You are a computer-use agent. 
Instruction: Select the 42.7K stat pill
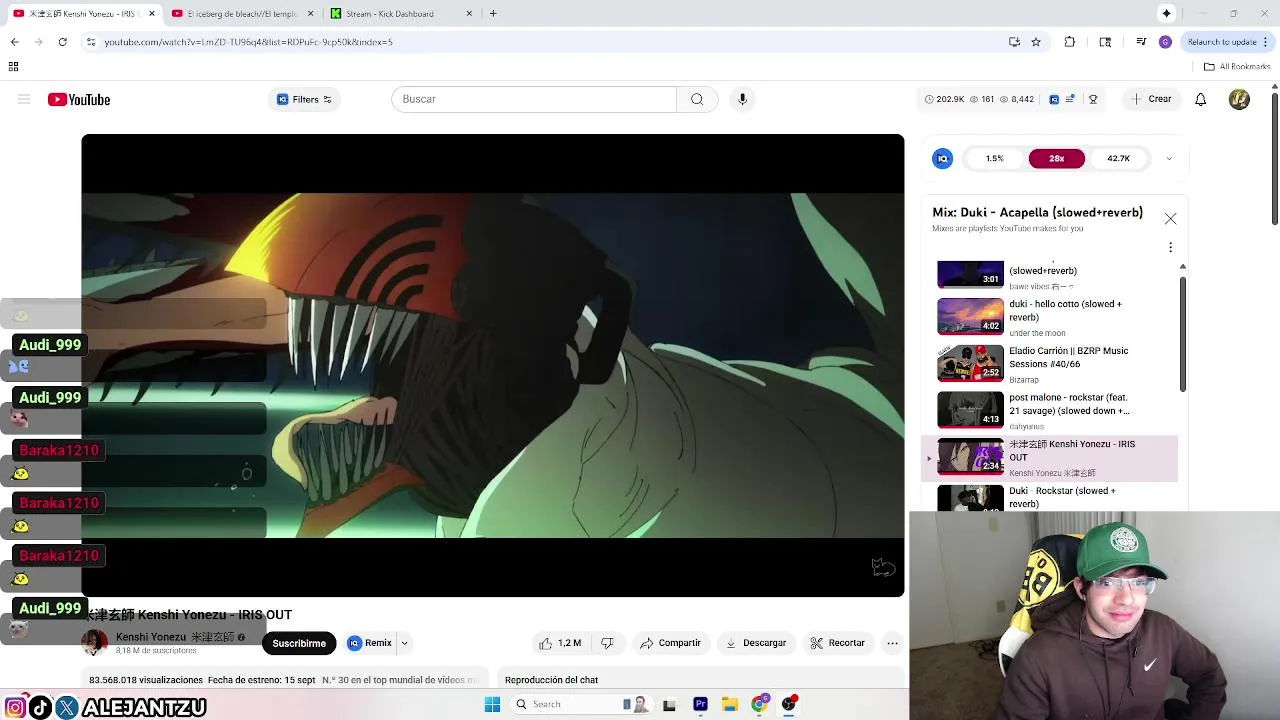1118,158
